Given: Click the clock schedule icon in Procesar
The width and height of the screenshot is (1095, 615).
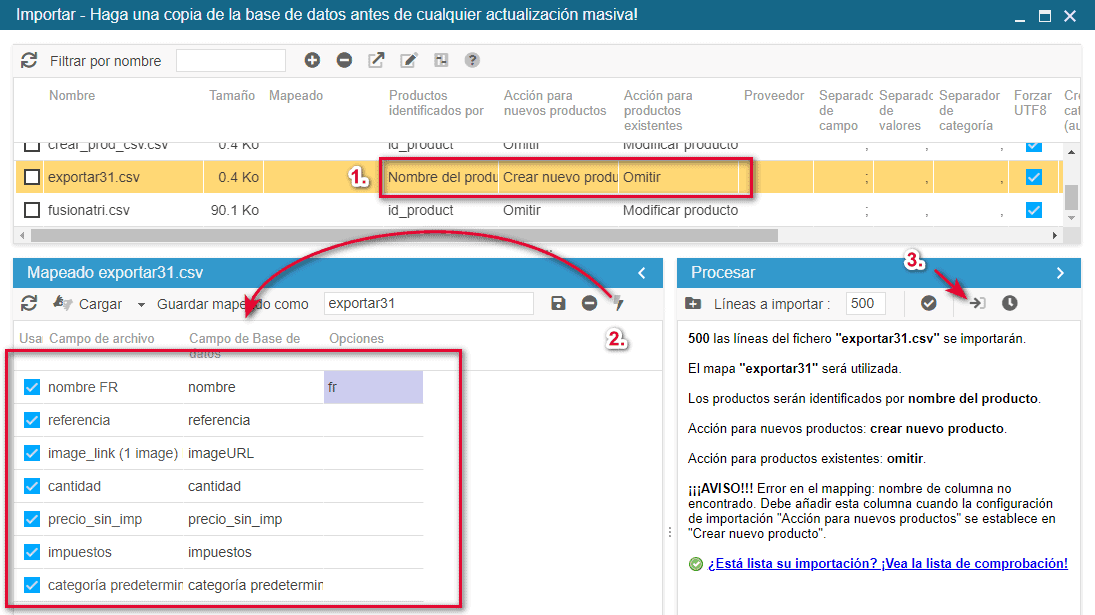Looking at the screenshot, I should click(x=1009, y=303).
